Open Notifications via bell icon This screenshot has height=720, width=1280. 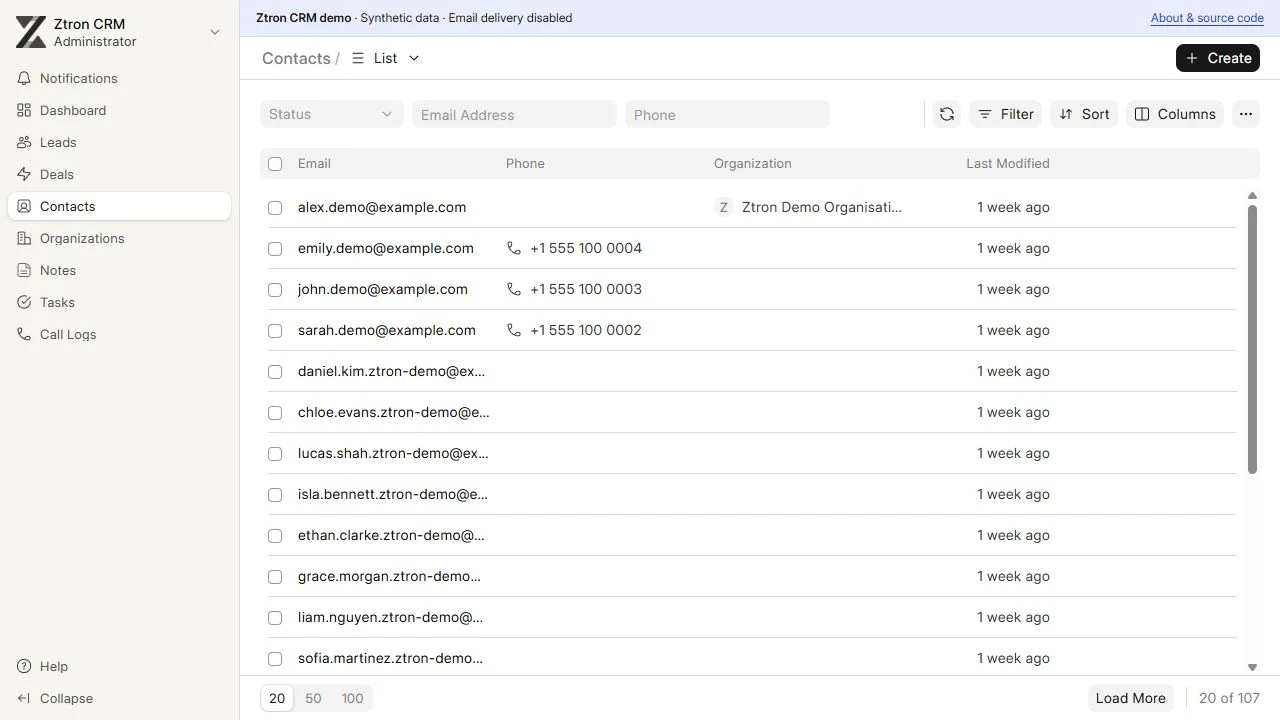(x=24, y=78)
